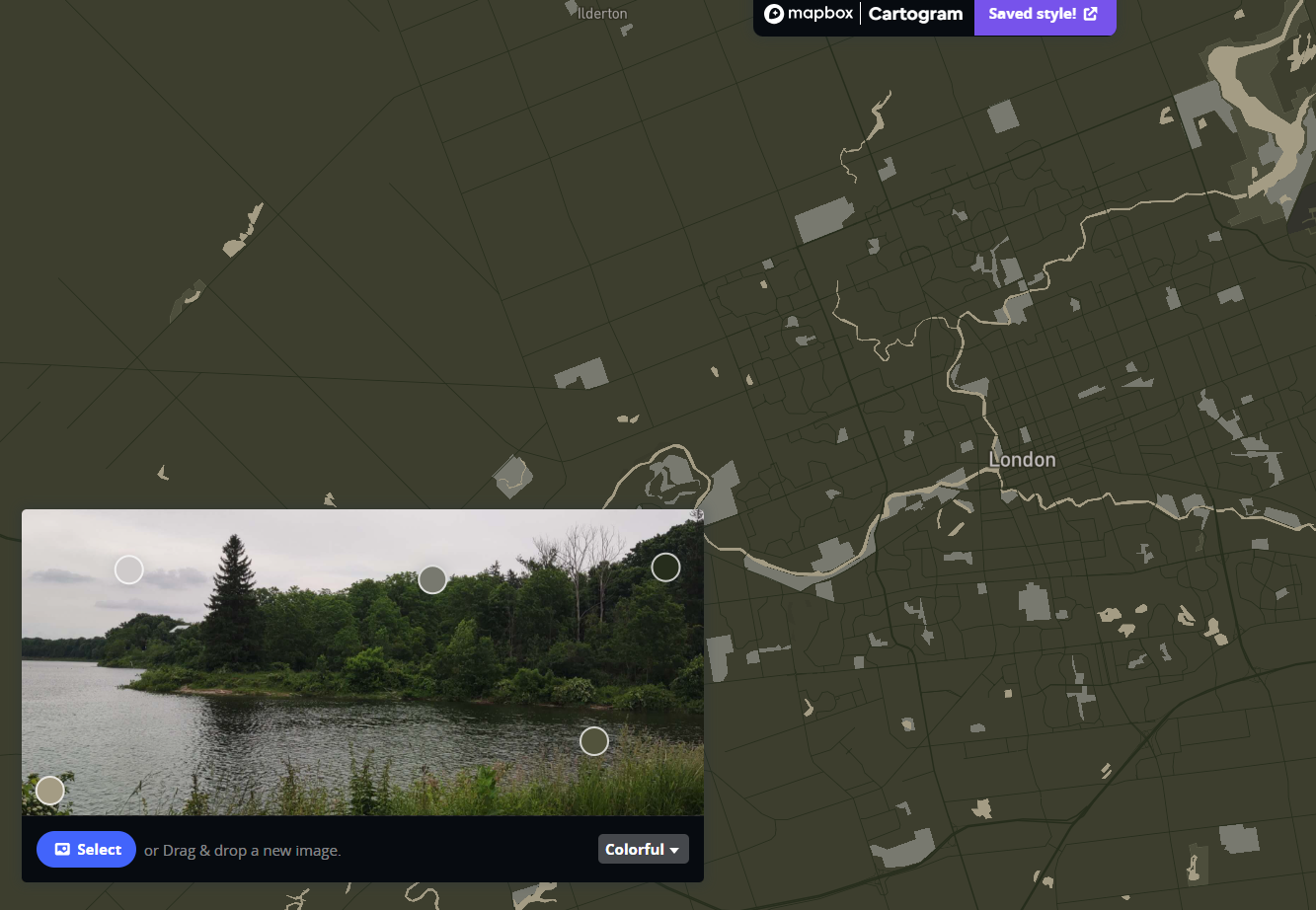Open the Colorful style dropdown
Viewport: 1316px width, 910px height.
point(643,848)
